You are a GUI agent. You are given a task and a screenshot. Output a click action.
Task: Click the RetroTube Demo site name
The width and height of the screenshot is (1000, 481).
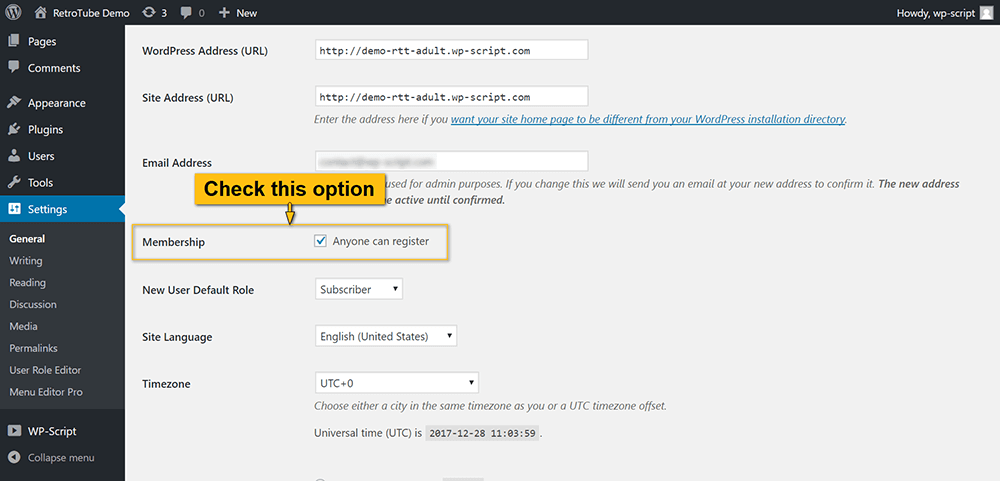(x=91, y=13)
